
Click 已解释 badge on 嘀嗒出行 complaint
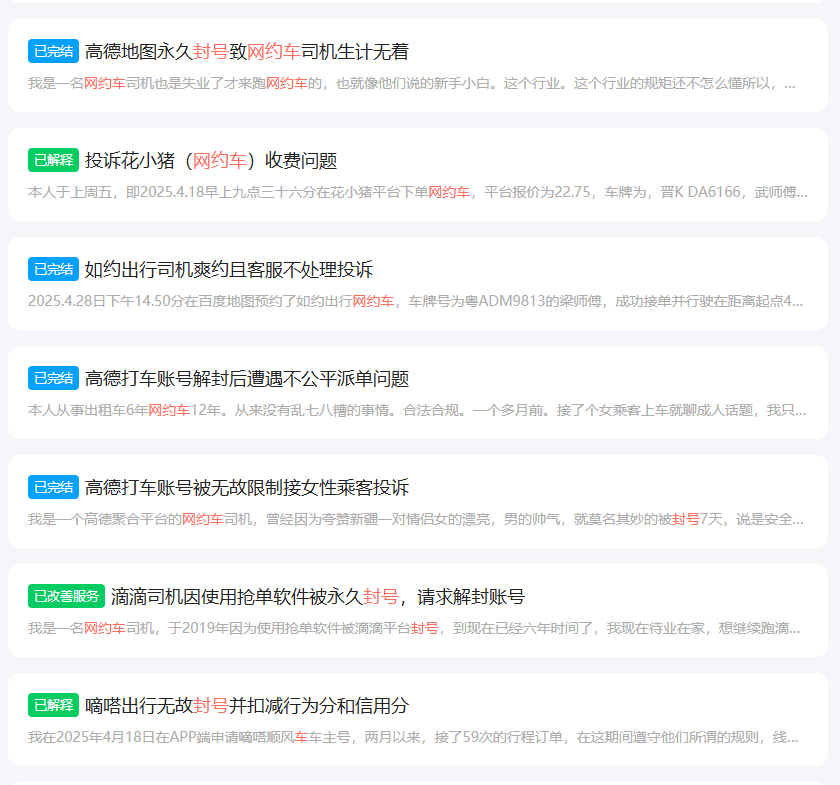pos(54,705)
